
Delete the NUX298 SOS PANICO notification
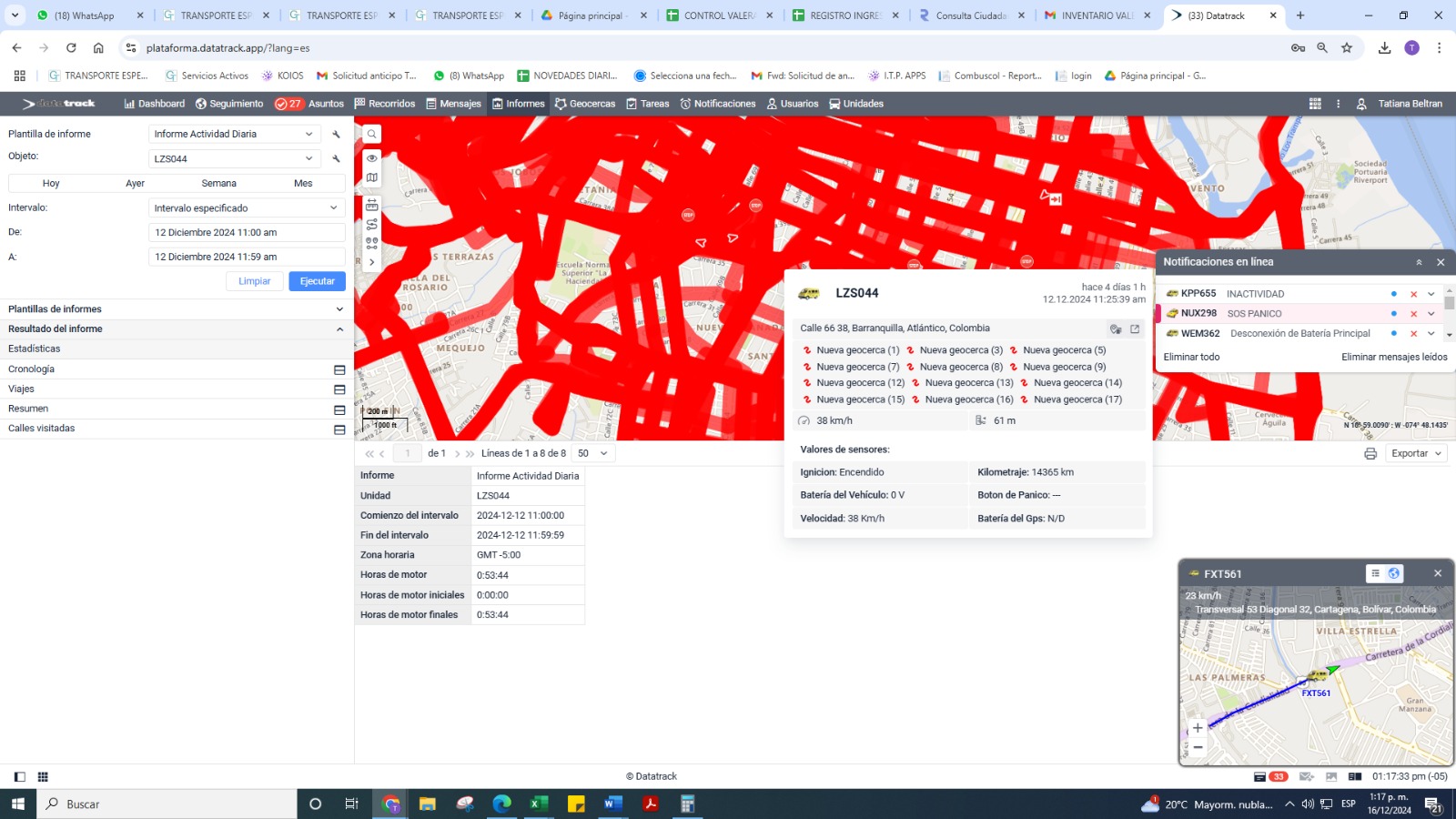[1413, 314]
